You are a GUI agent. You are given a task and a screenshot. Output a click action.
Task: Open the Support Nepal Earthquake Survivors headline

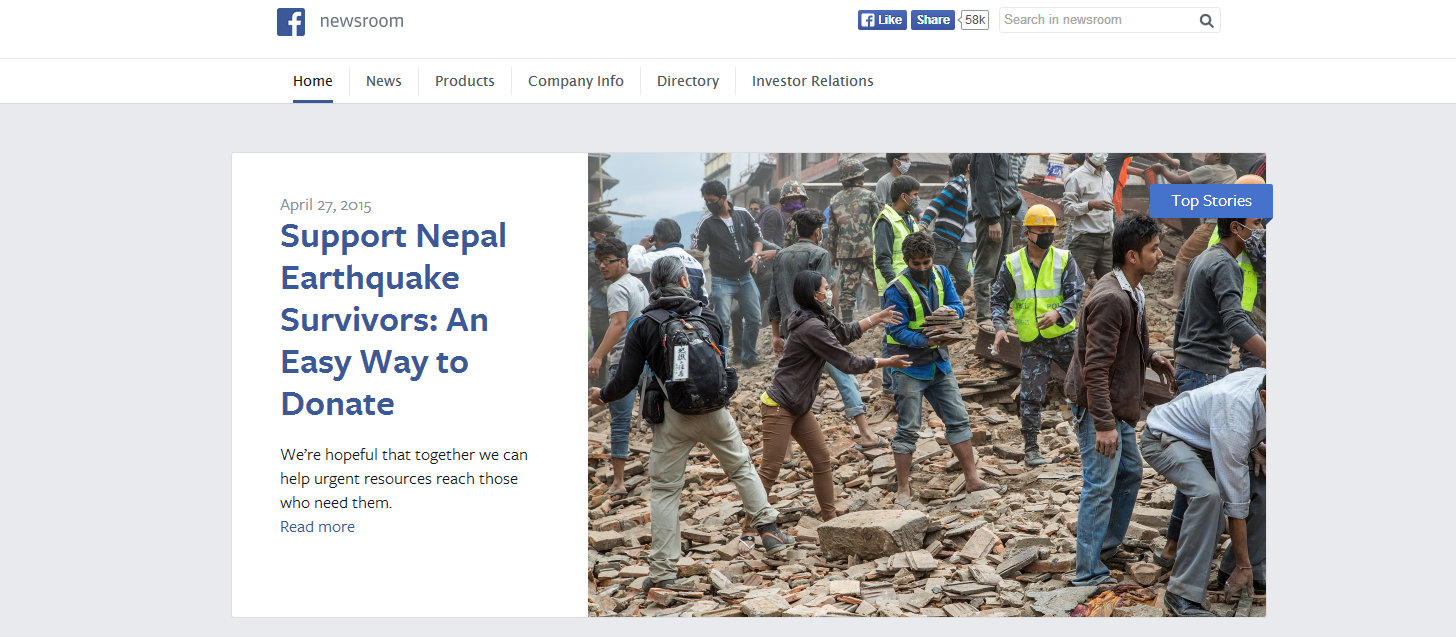click(x=394, y=320)
